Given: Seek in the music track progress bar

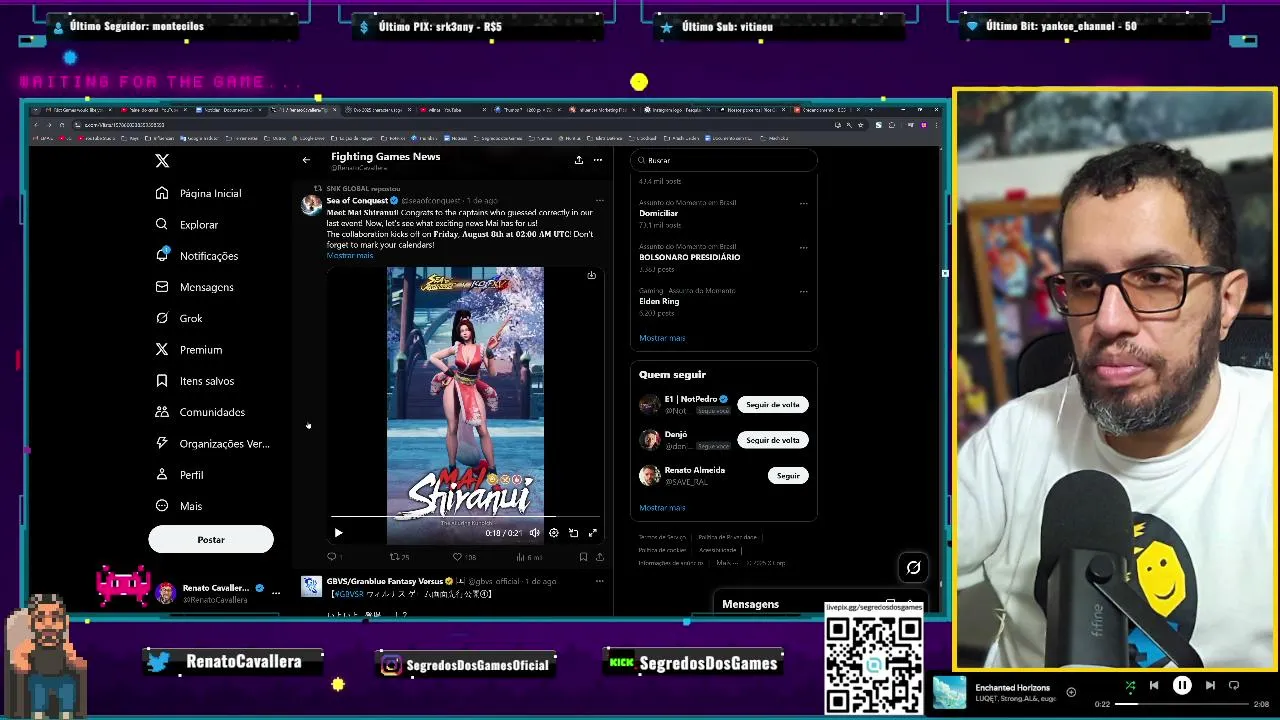Looking at the screenshot, I should 1182,704.
